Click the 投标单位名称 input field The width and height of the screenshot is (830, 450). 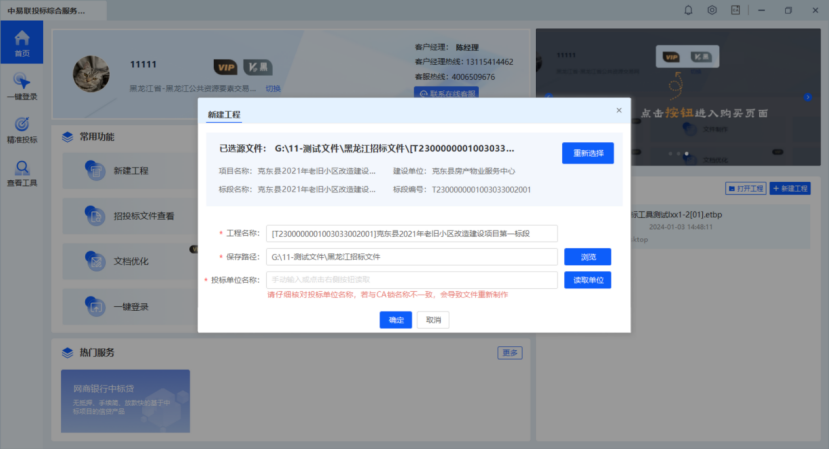pyautogui.click(x=411, y=280)
